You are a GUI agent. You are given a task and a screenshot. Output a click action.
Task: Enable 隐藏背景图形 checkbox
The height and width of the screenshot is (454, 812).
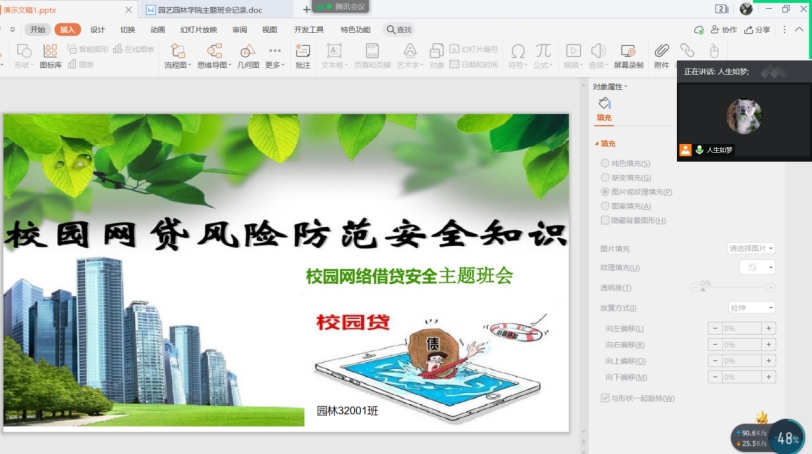coord(604,220)
